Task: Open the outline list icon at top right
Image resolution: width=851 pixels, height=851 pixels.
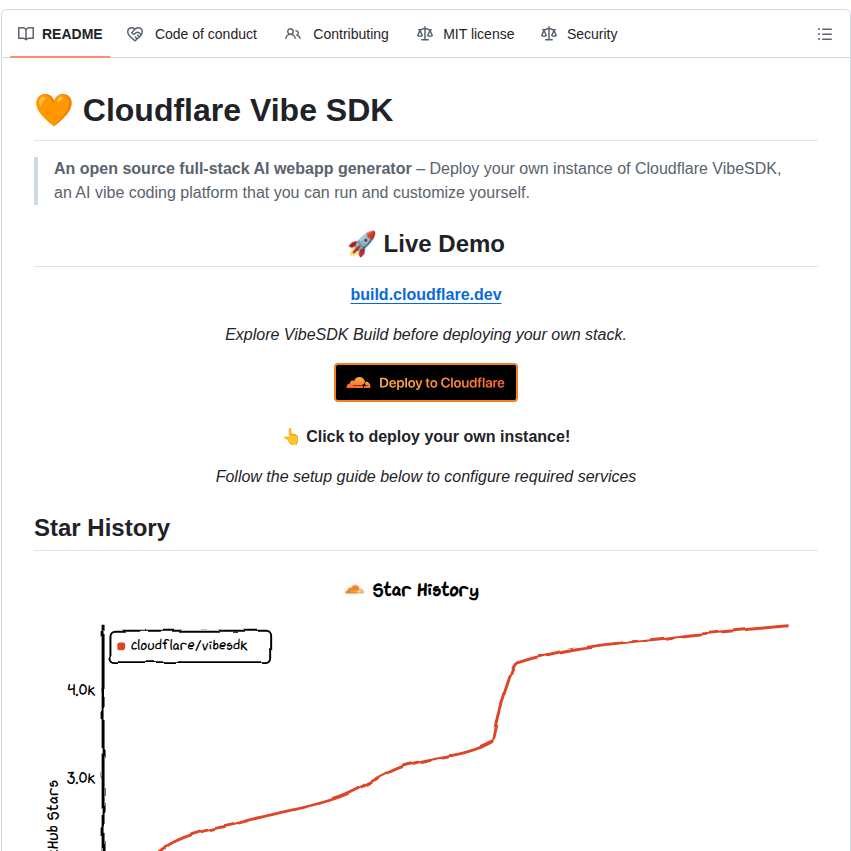Action: pyautogui.click(x=825, y=33)
